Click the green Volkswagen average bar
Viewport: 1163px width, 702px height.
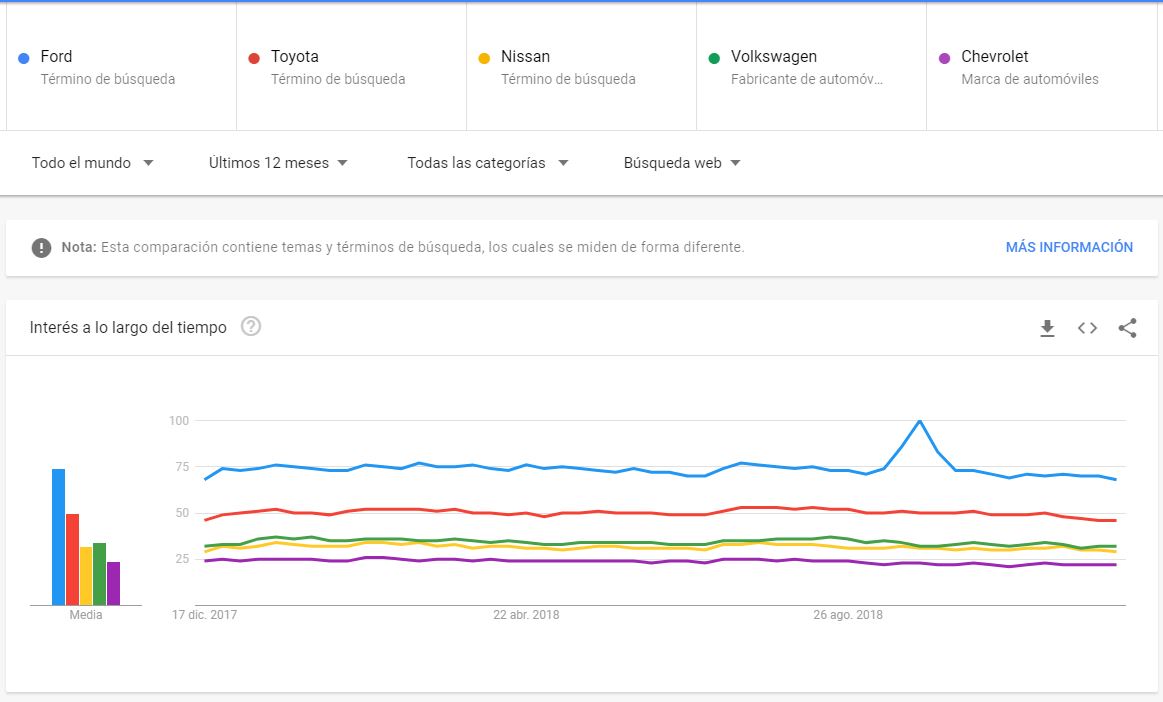[x=99, y=574]
